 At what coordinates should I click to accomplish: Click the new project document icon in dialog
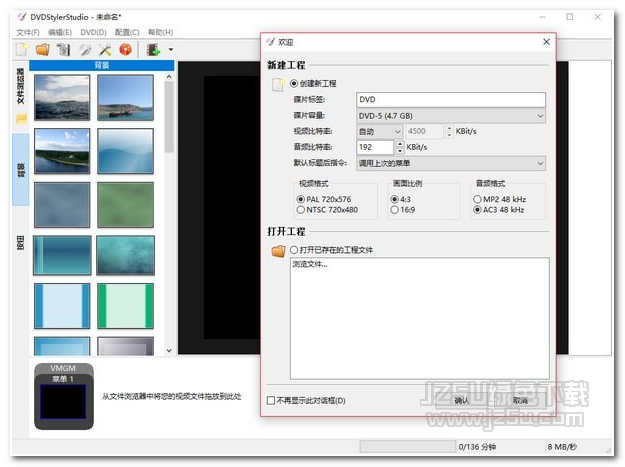coord(278,84)
